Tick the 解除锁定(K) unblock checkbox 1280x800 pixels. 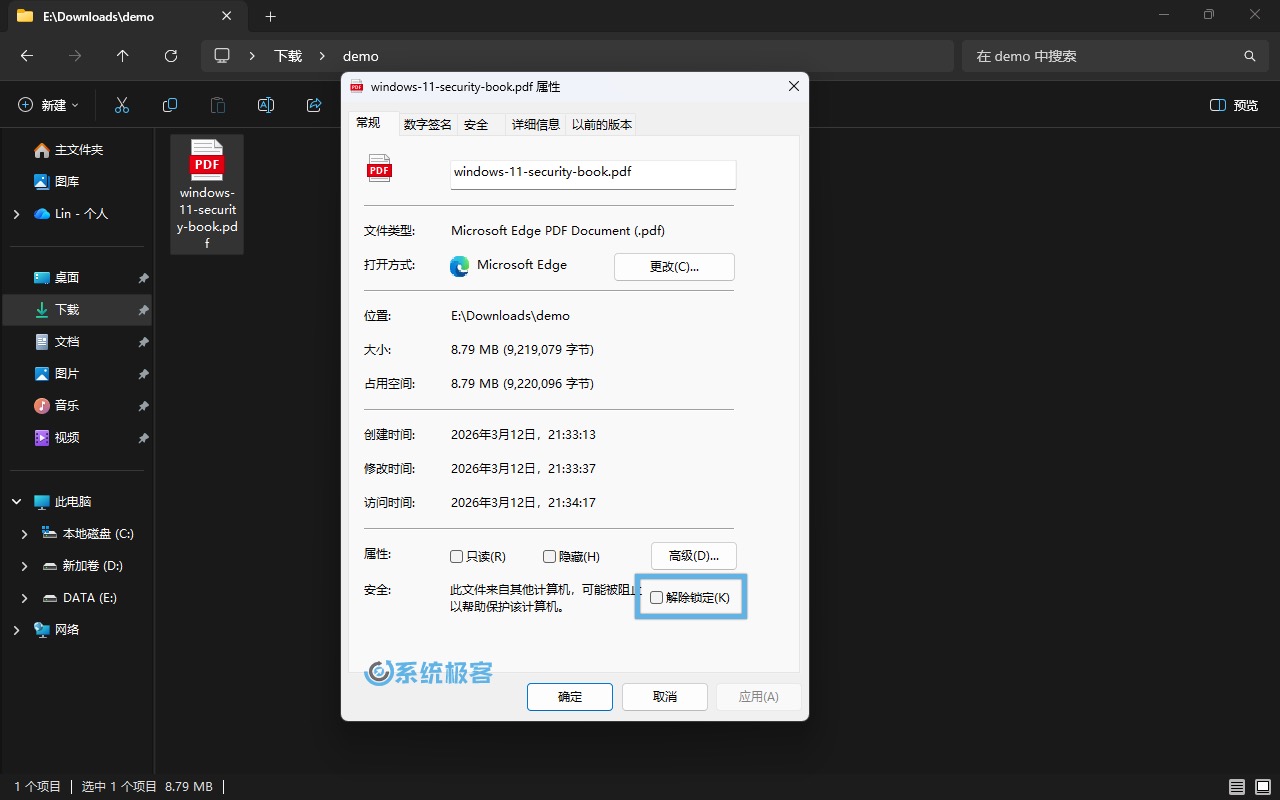[657, 598]
